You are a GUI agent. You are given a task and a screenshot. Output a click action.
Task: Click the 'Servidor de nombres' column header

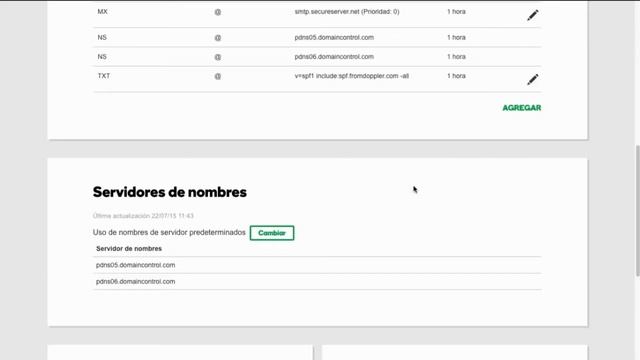tap(129, 249)
